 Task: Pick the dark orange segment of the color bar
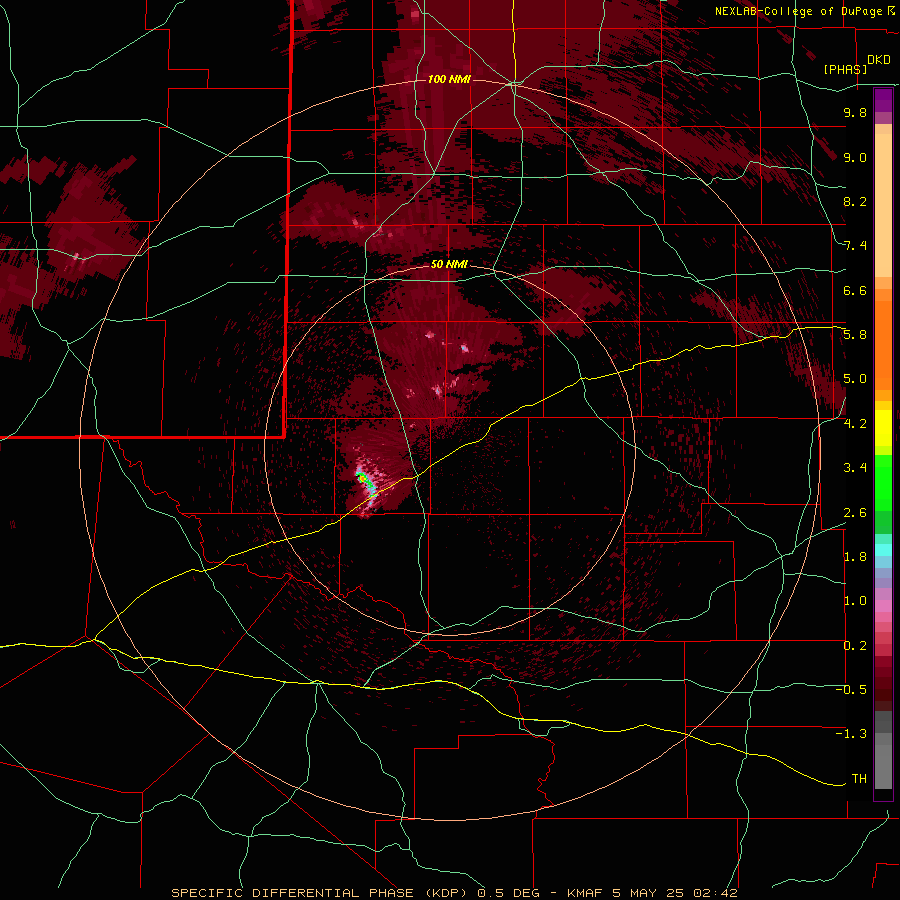pos(883,346)
